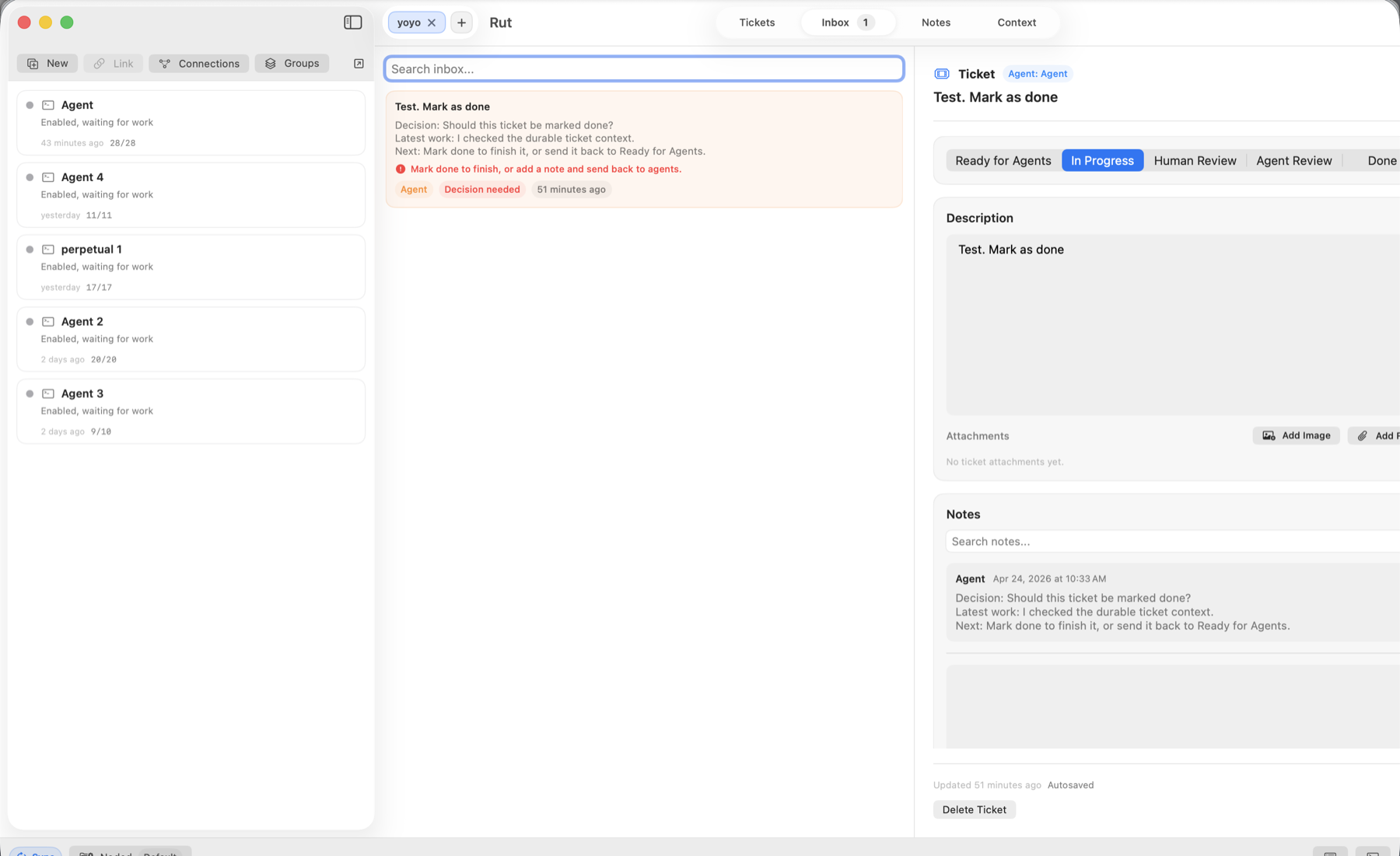Move ticket to Agent Review
This screenshot has height=856, width=1400.
click(x=1293, y=160)
